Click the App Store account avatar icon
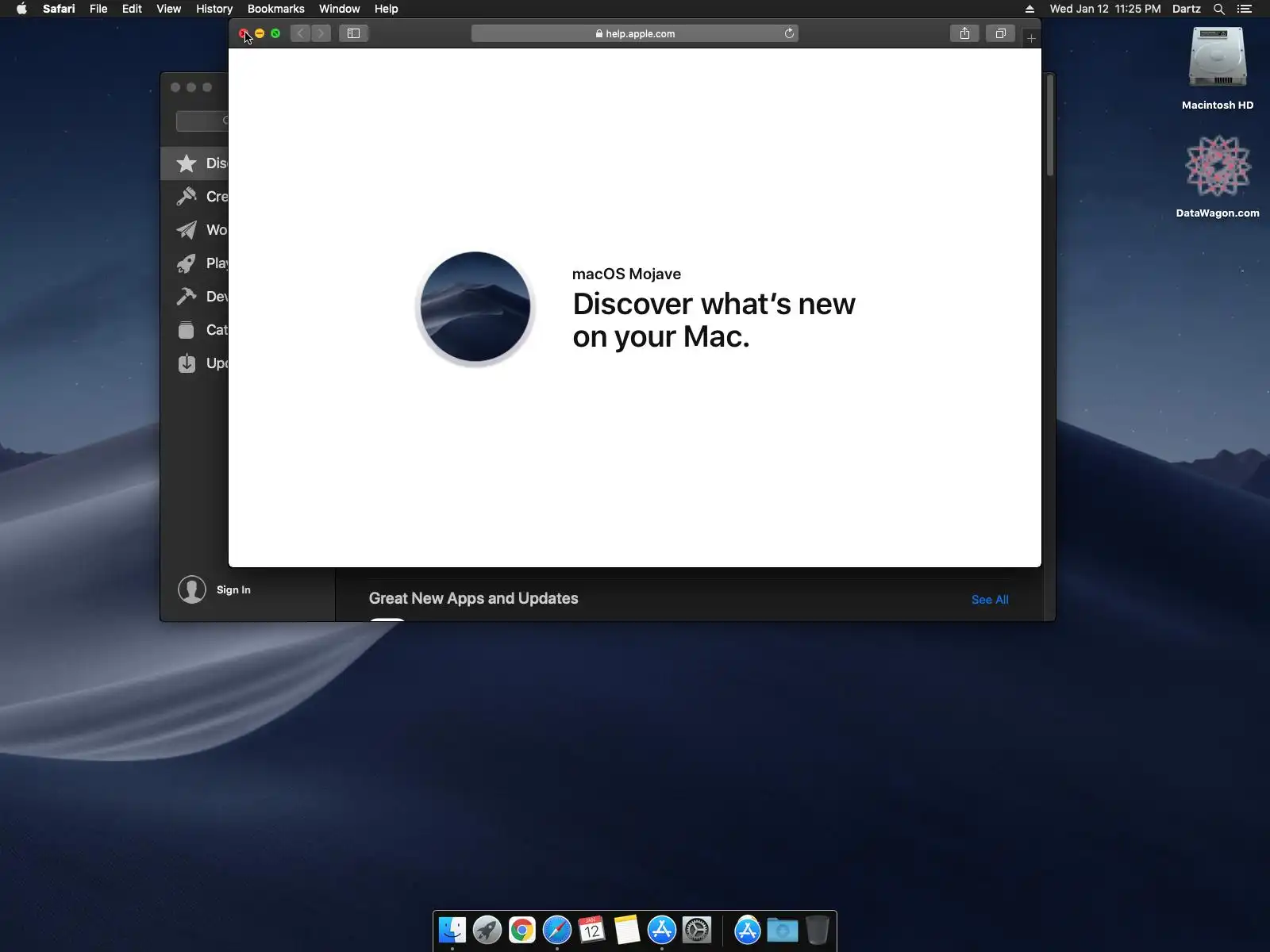The image size is (1270, 952). tap(192, 589)
